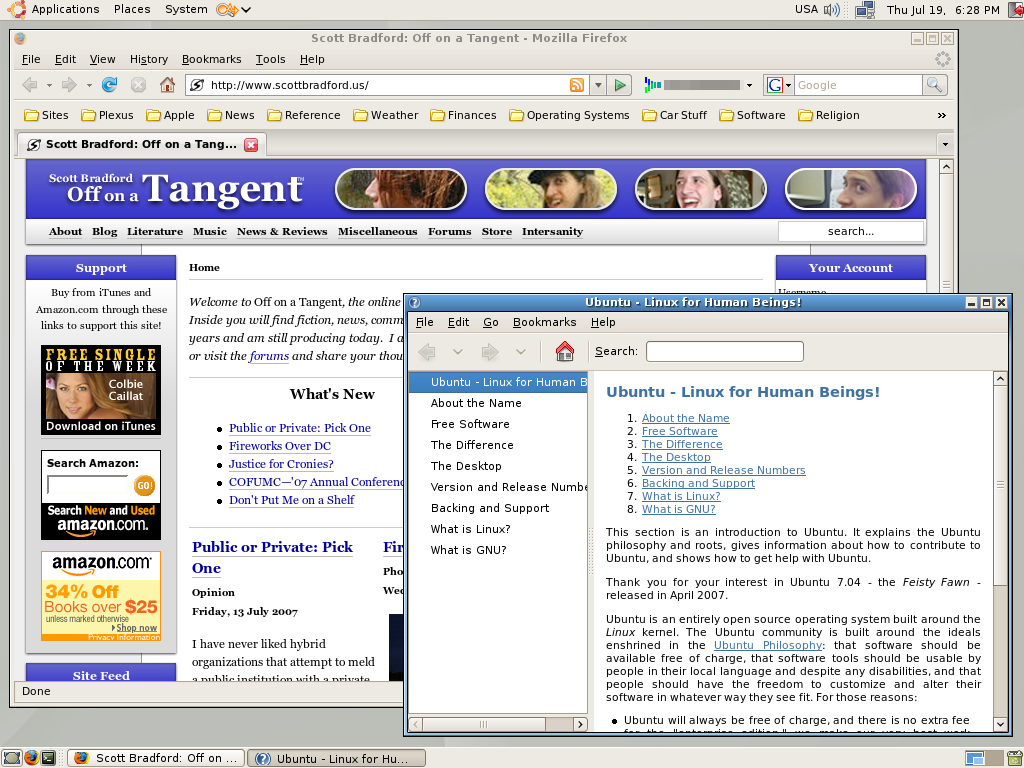Click the RSS feed icon in URL bar

577,85
